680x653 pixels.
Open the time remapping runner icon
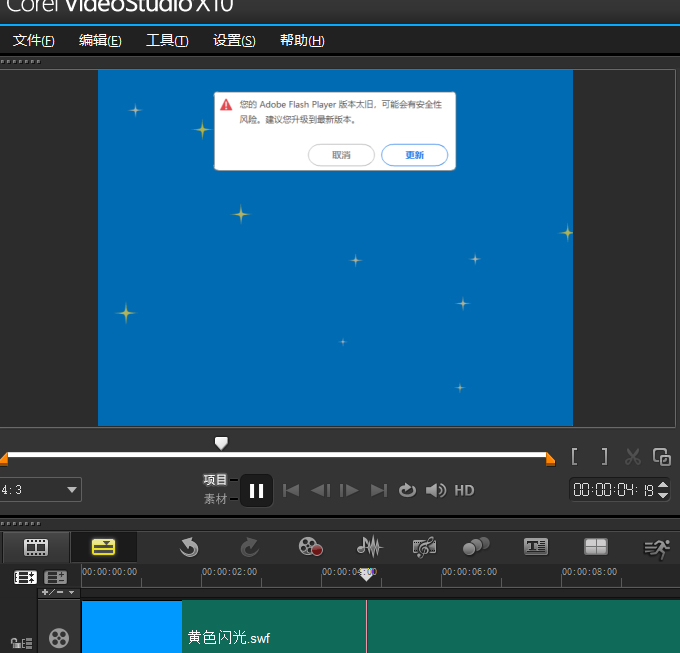coord(657,549)
